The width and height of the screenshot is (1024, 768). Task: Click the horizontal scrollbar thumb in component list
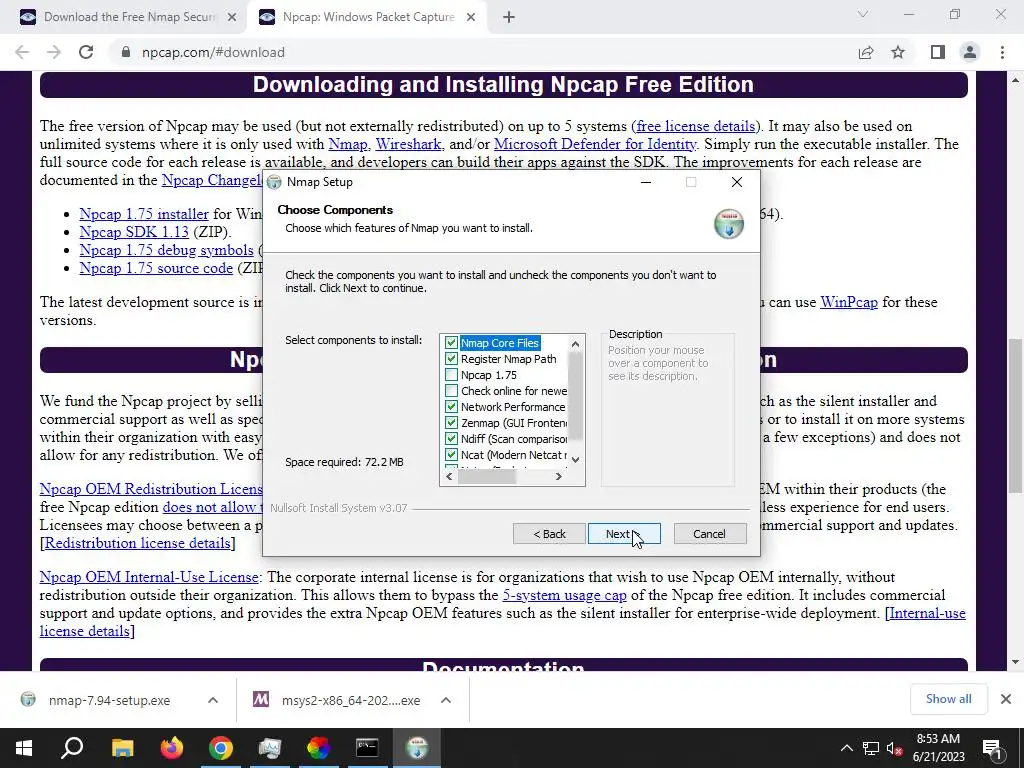pyautogui.click(x=487, y=477)
